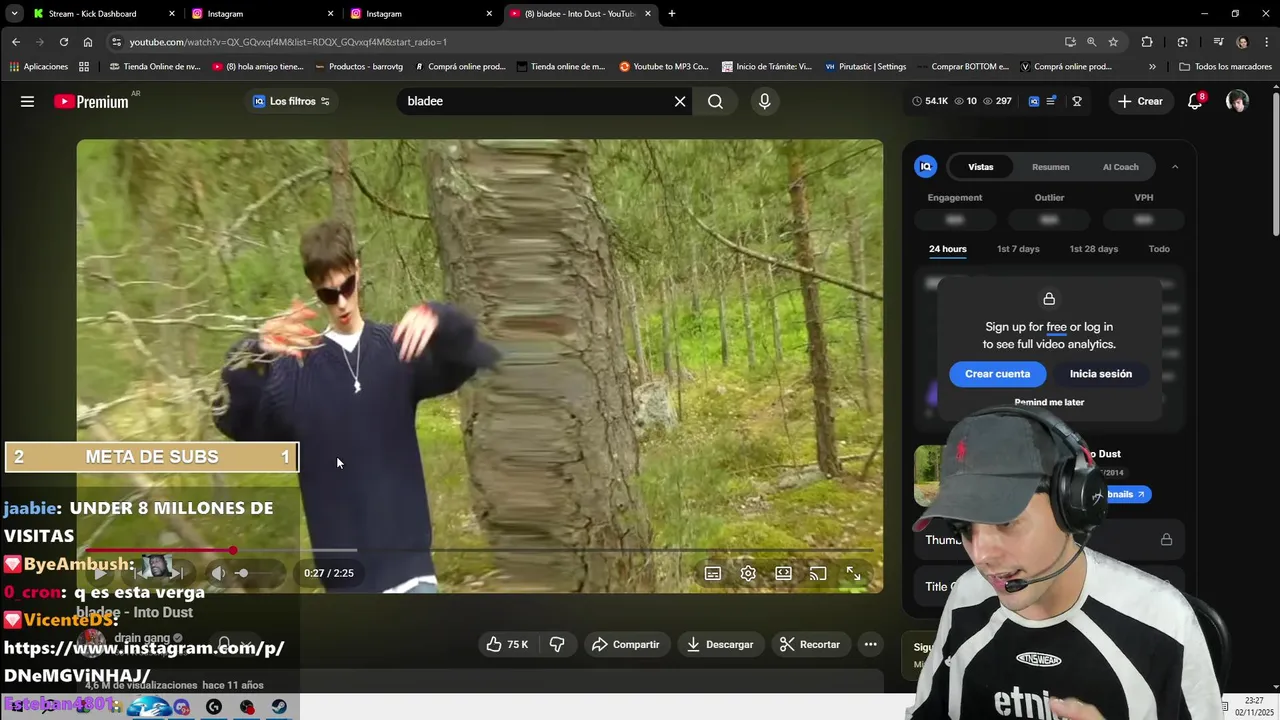Image resolution: width=1280 pixels, height=720 pixels.
Task: Switch to Resumen tab
Action: [x=1050, y=167]
